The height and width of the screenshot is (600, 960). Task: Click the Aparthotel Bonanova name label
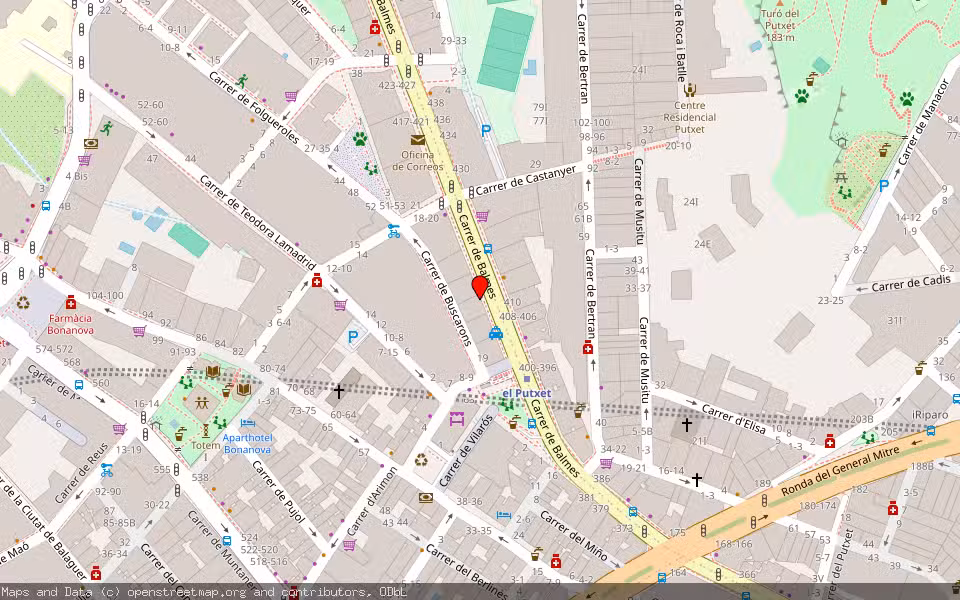point(248,444)
